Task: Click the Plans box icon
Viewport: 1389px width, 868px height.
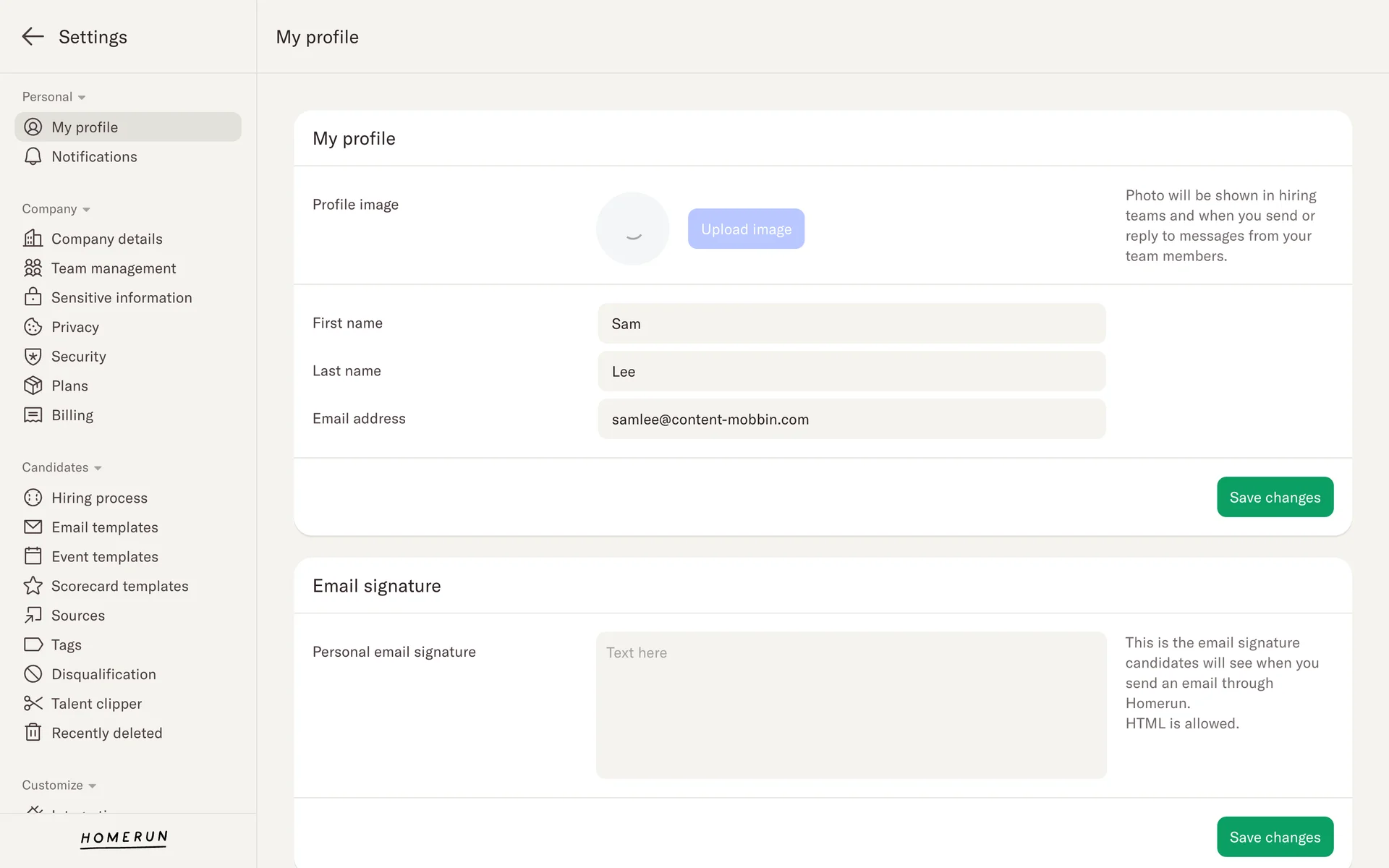Action: pyautogui.click(x=33, y=386)
